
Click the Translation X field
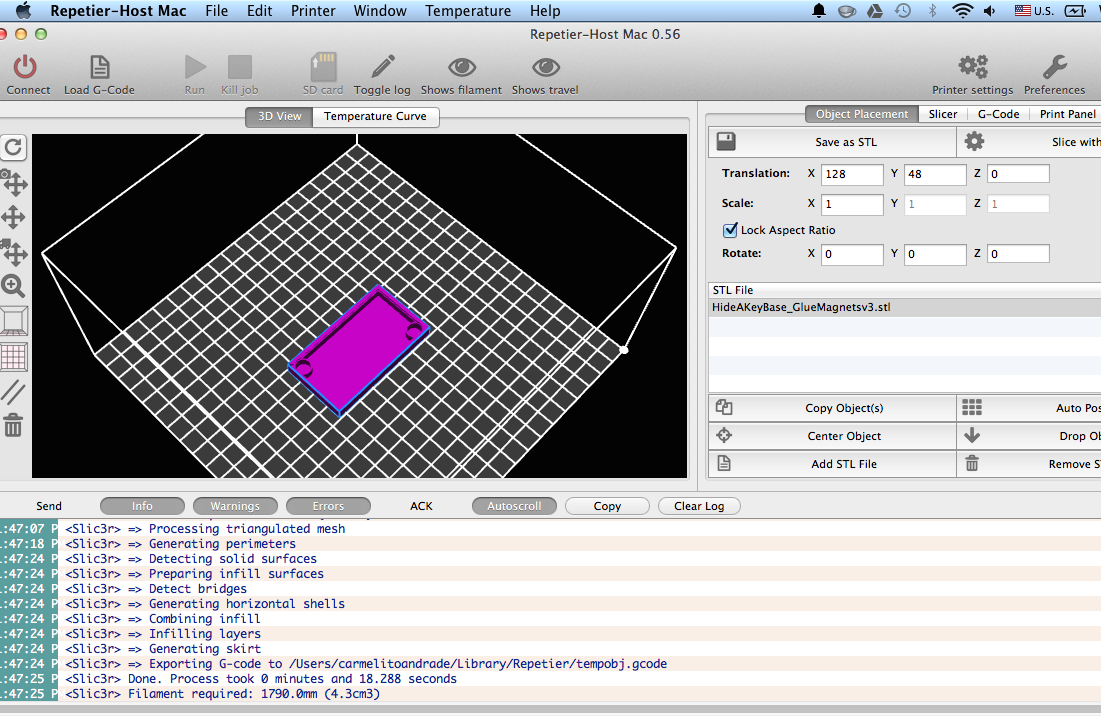[852, 174]
